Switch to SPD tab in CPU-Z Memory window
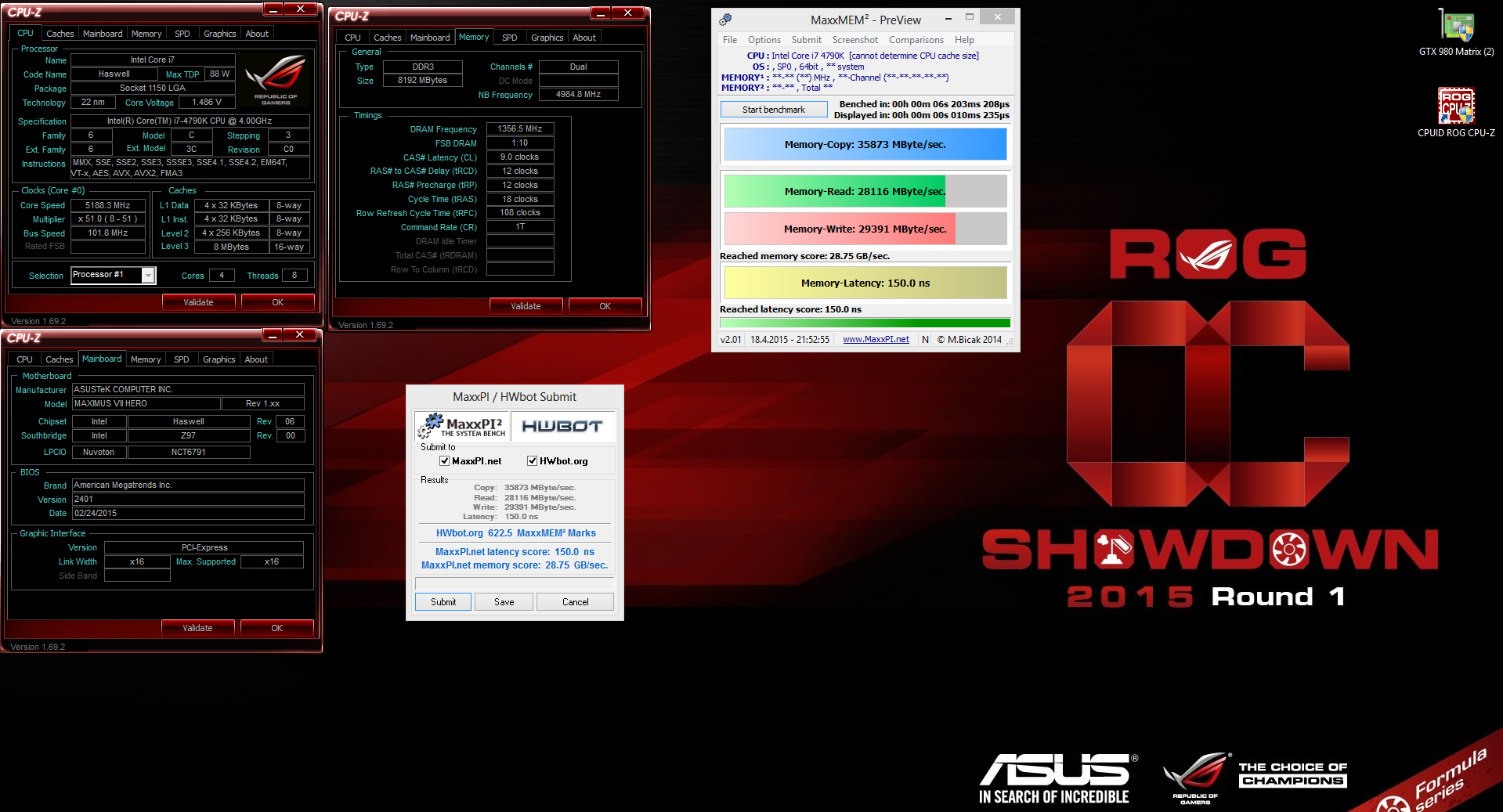1503x812 pixels. [x=510, y=38]
